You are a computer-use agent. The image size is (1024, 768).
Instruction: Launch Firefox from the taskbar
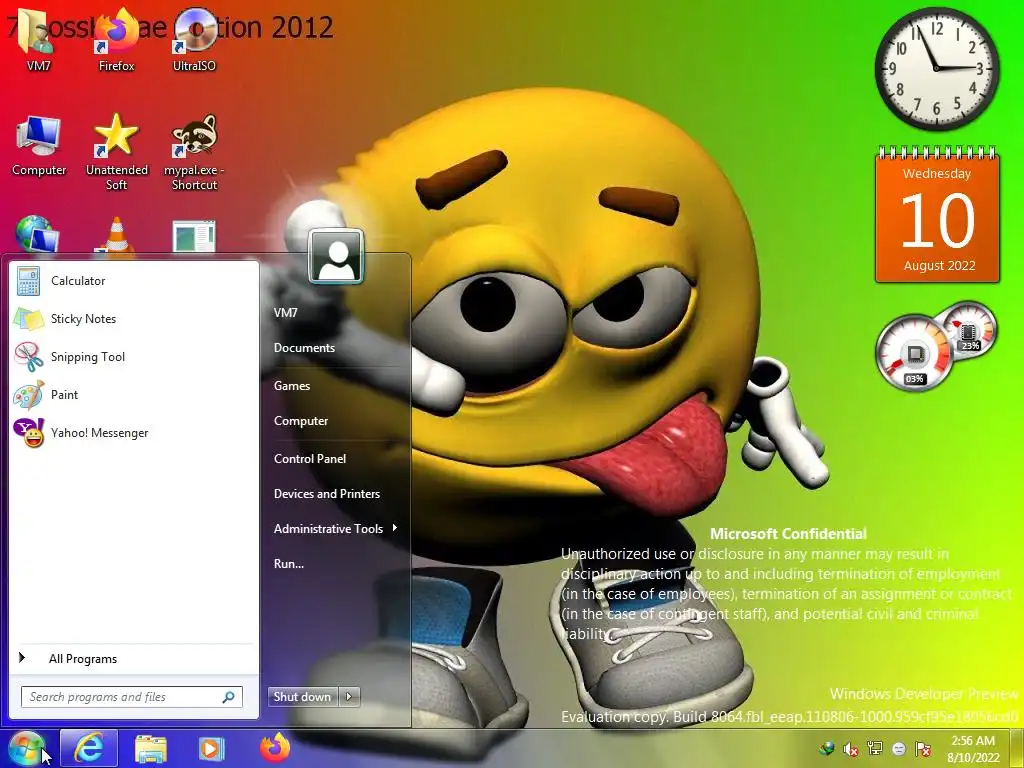pyautogui.click(x=275, y=748)
